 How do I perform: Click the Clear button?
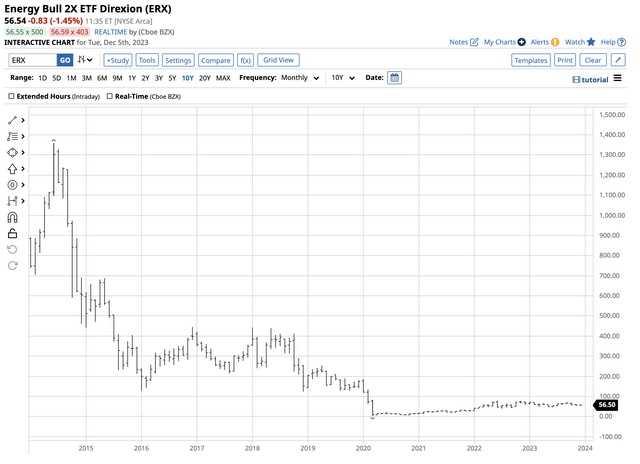[x=593, y=60]
